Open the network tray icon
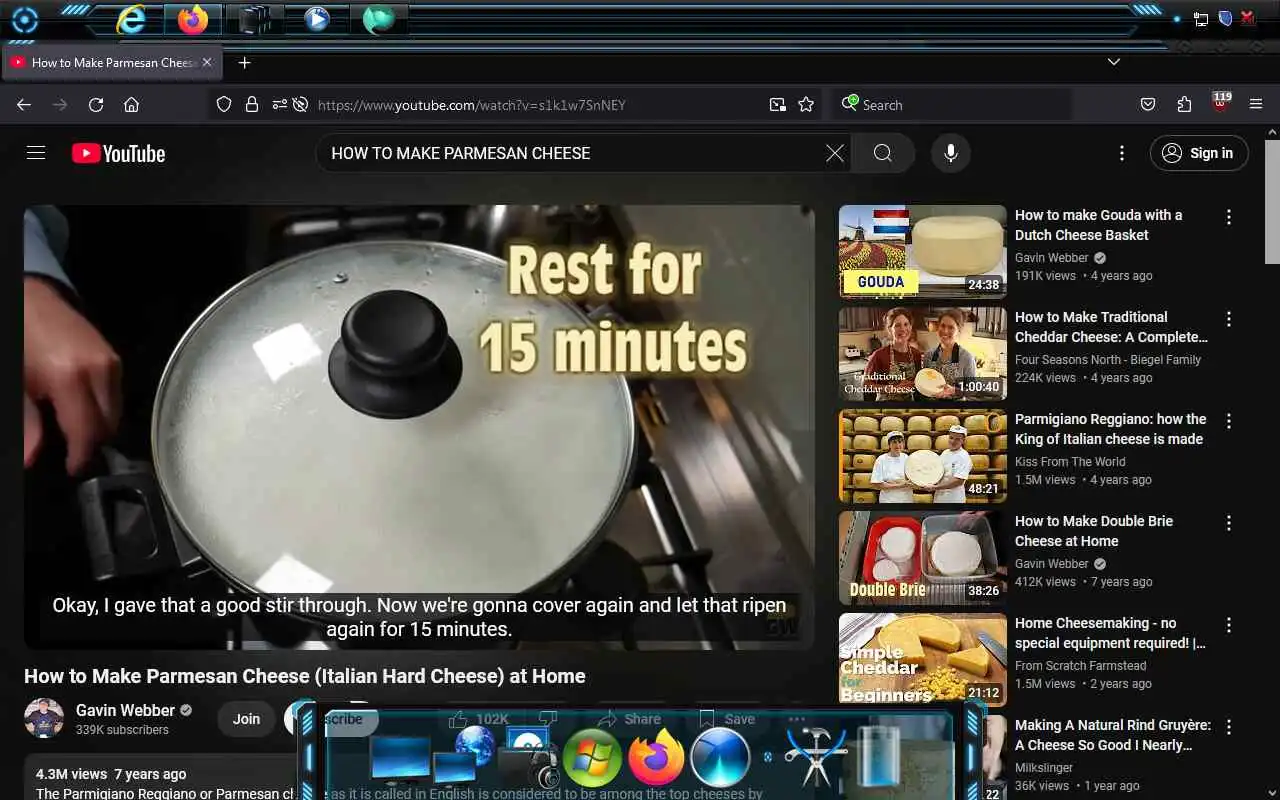Screen dimensions: 1280x800 pos(1201,18)
